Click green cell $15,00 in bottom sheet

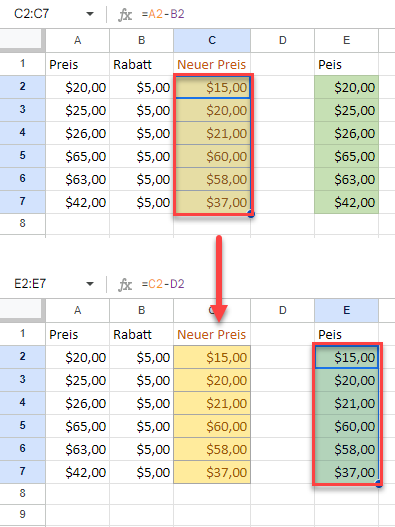[x=347, y=357]
